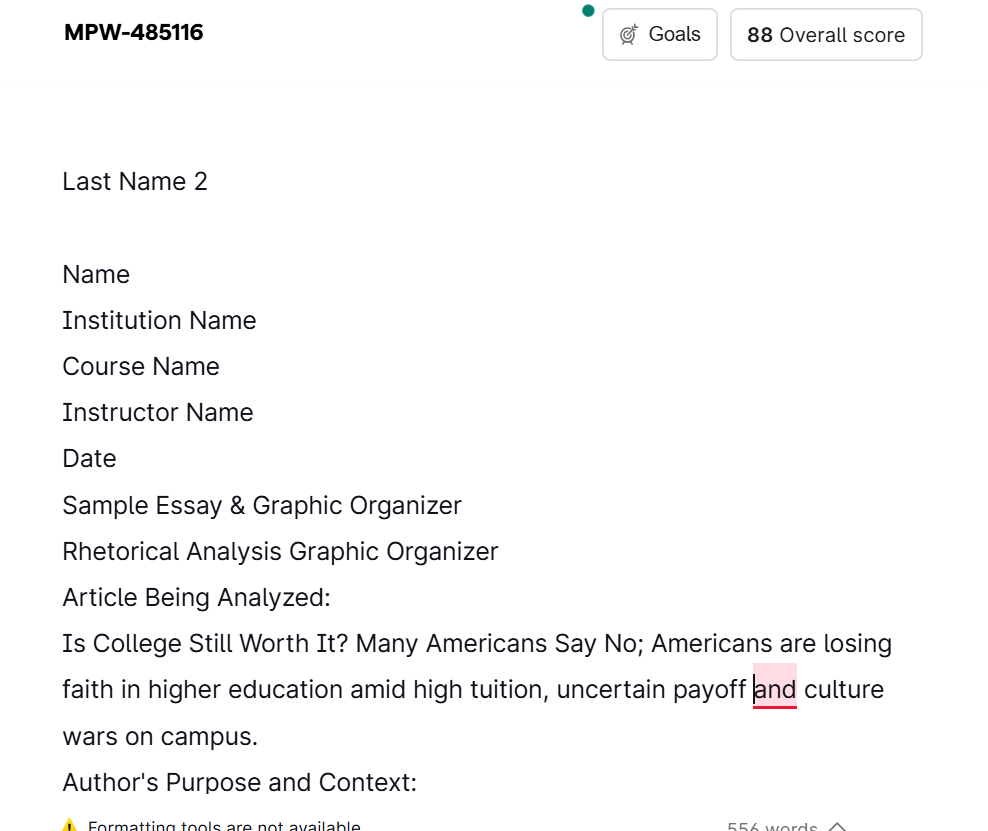
Task: View the 88 Overall score details
Action: [x=825, y=35]
